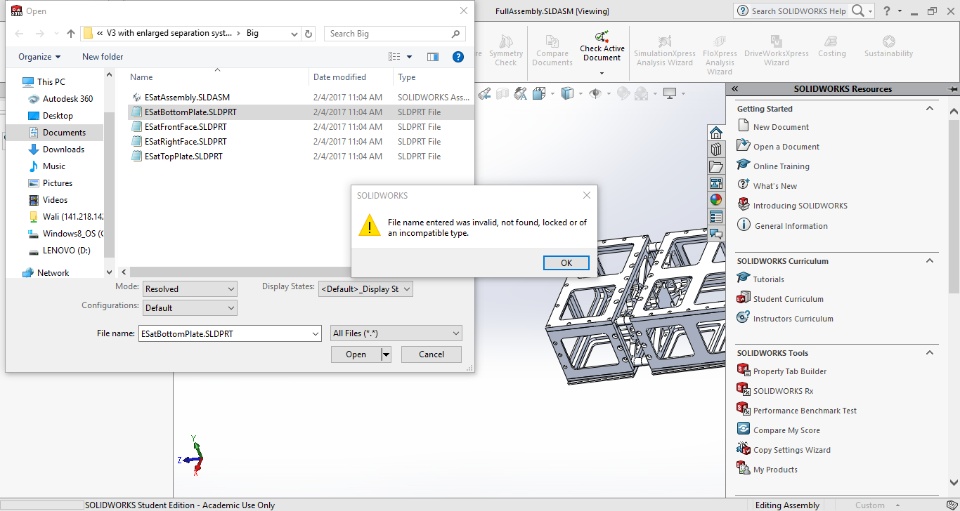Open FloXpress Analysis Wizard

pos(720,54)
